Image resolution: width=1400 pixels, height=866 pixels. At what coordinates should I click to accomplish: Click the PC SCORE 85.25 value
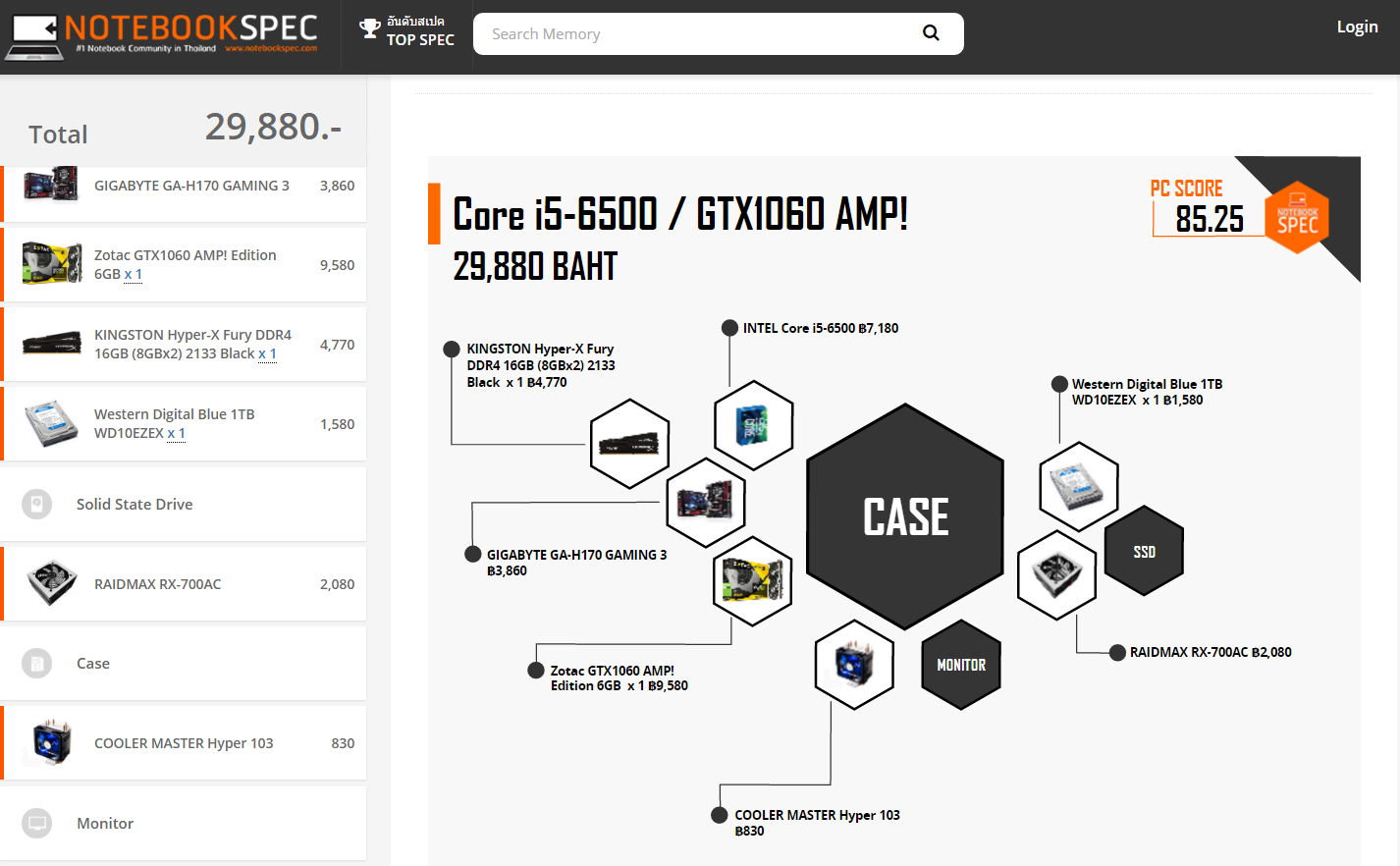click(x=1210, y=219)
